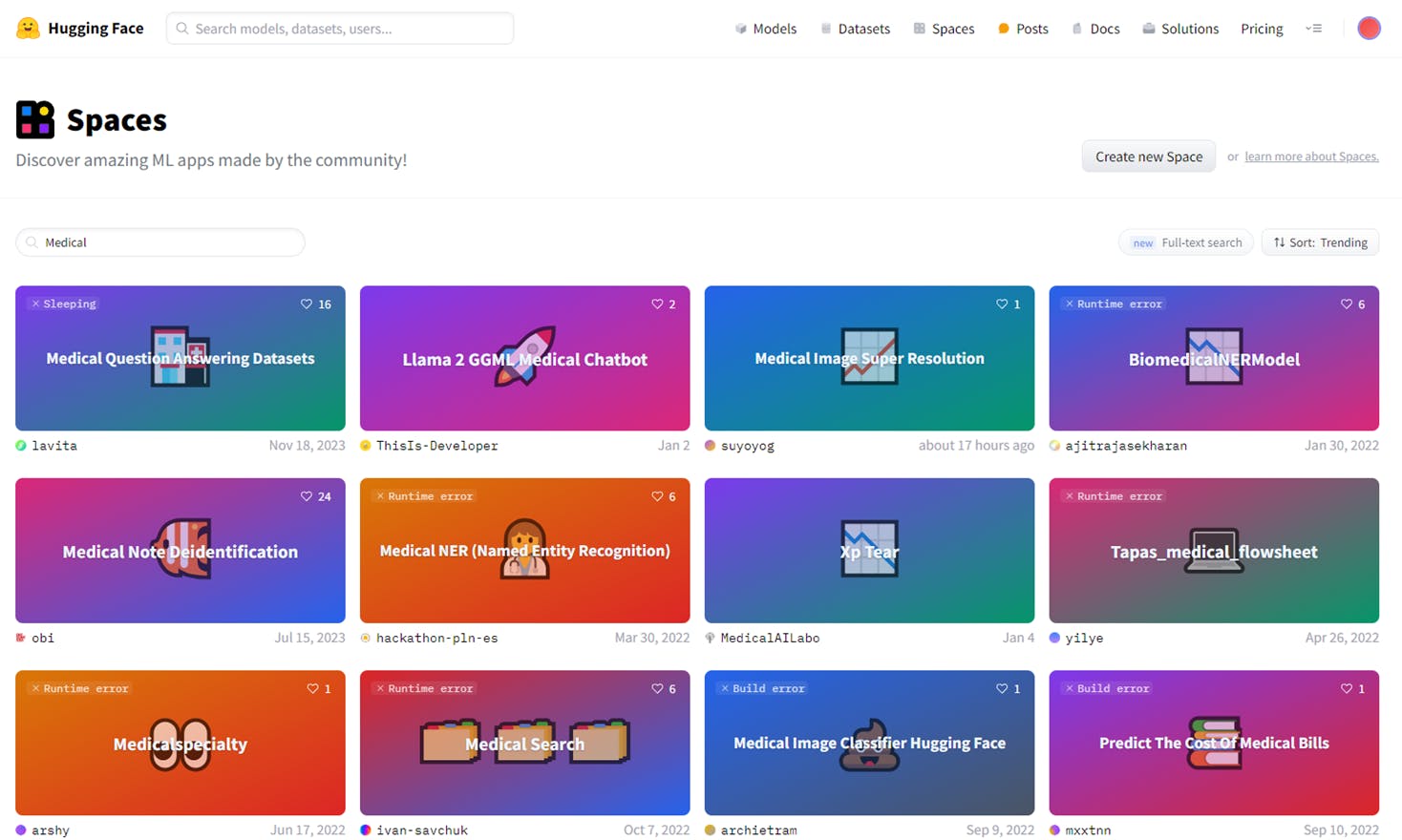Click Create new Space button
Image resolution: width=1402 pixels, height=840 pixels.
[1149, 157]
